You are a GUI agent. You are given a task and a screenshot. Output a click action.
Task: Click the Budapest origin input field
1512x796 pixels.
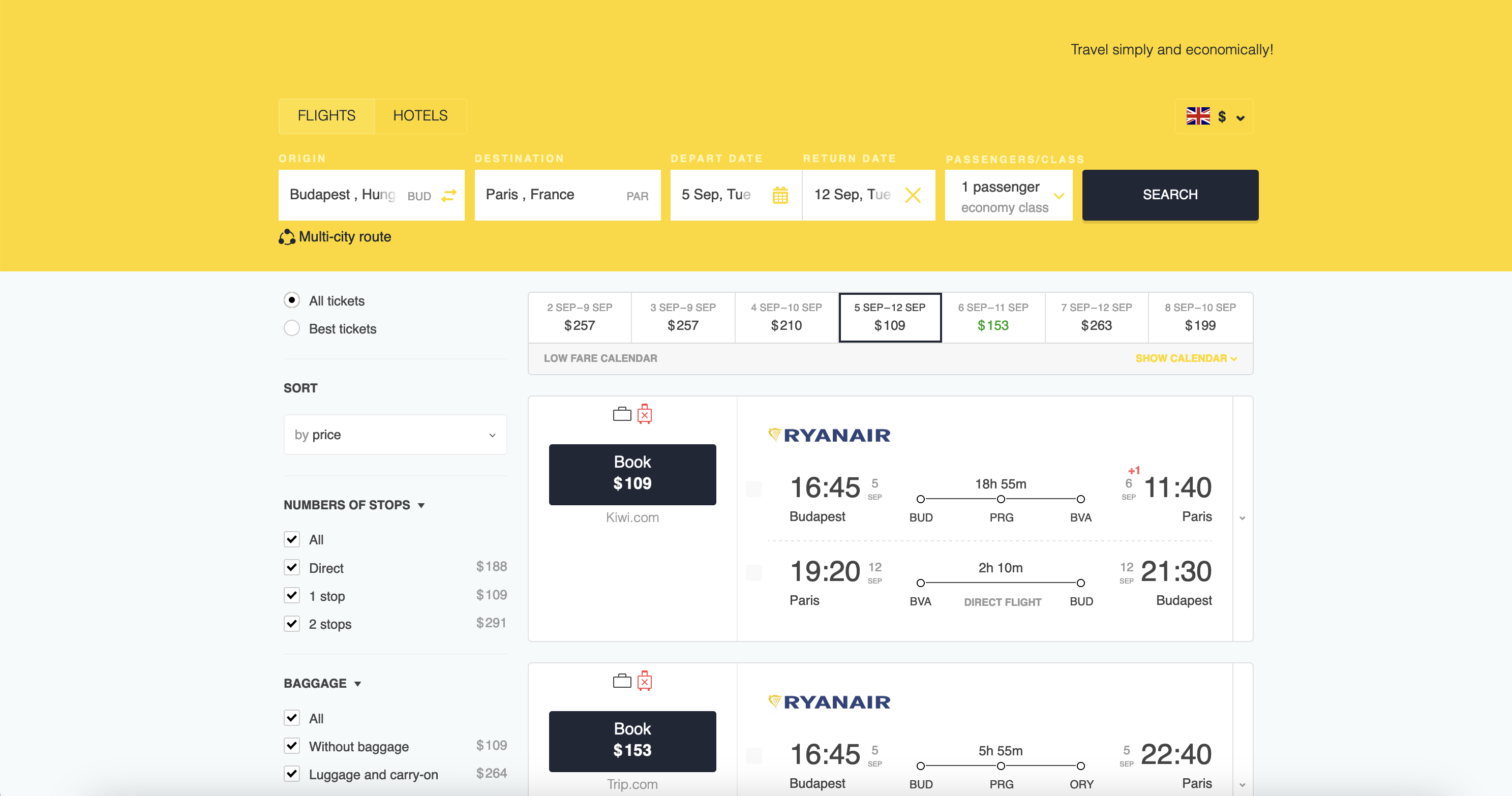coord(372,196)
